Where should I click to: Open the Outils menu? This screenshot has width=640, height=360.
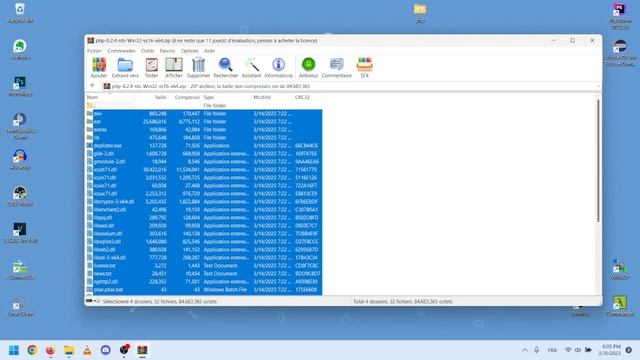147,51
